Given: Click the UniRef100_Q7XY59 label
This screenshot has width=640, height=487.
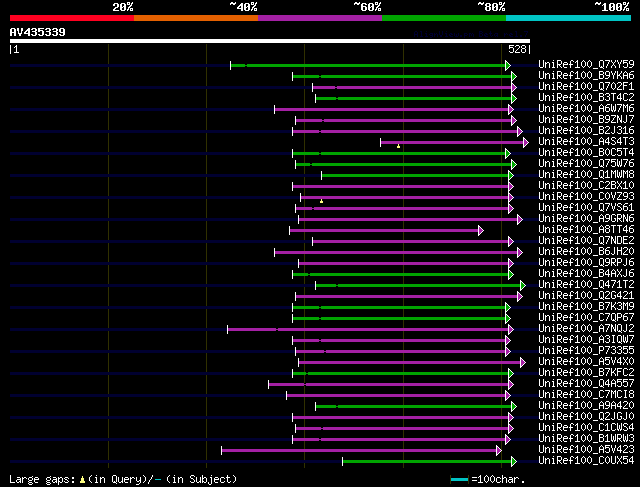Looking at the screenshot, I should tap(586, 64).
